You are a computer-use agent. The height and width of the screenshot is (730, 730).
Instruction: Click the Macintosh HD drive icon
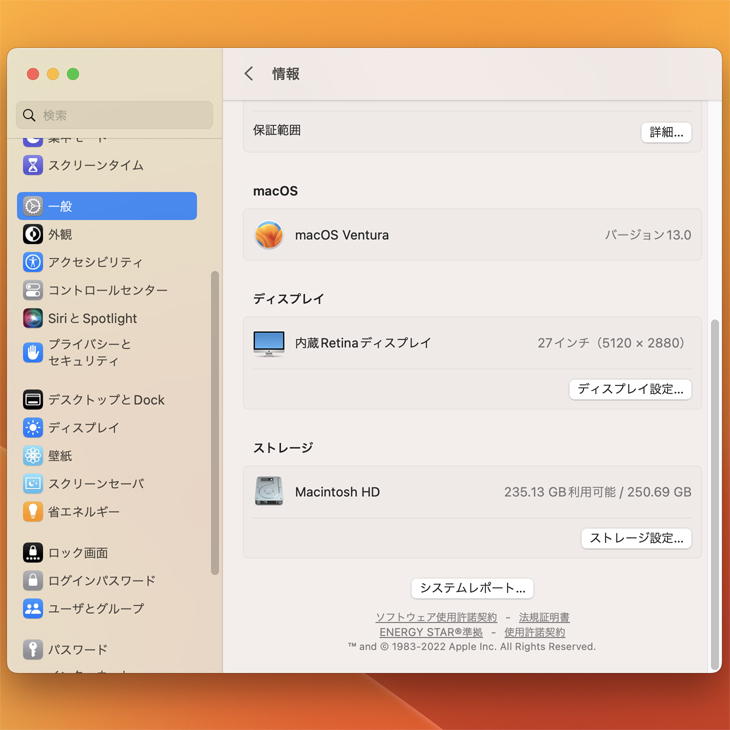click(x=269, y=491)
